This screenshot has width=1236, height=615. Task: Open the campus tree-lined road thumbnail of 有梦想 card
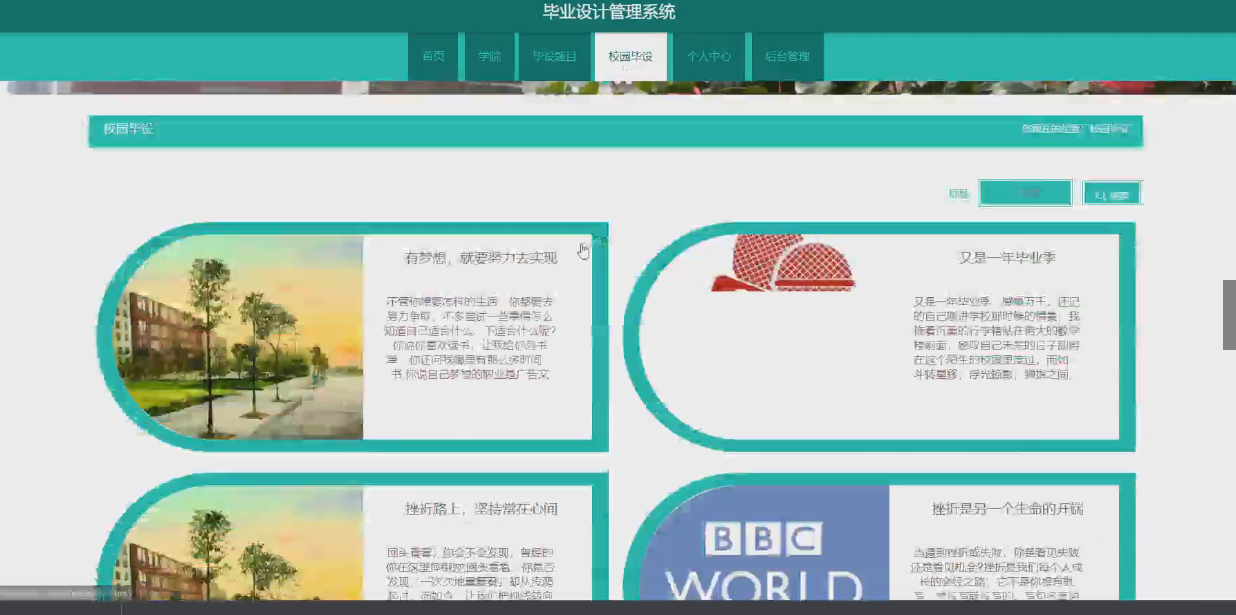(x=240, y=337)
